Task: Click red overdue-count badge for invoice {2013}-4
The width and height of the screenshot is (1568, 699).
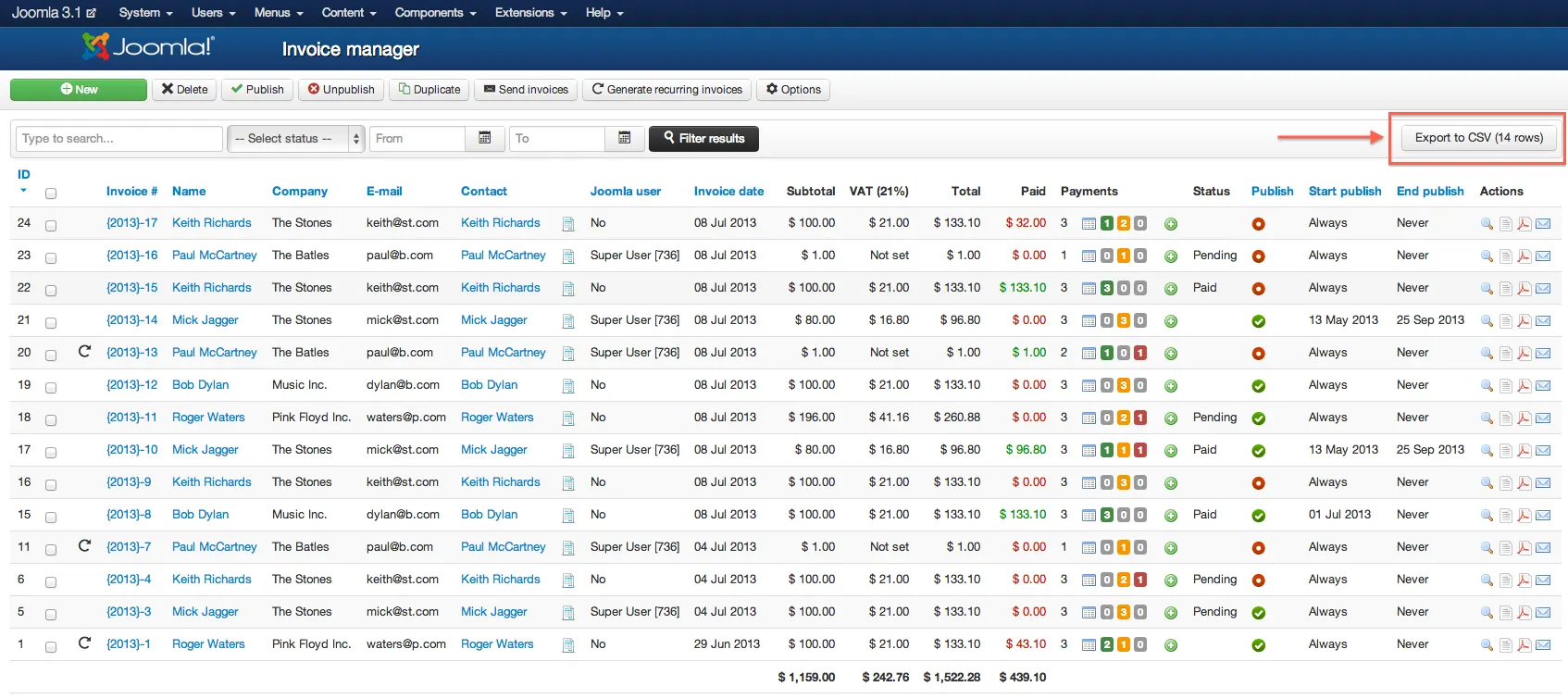Action: pyautogui.click(x=1140, y=580)
